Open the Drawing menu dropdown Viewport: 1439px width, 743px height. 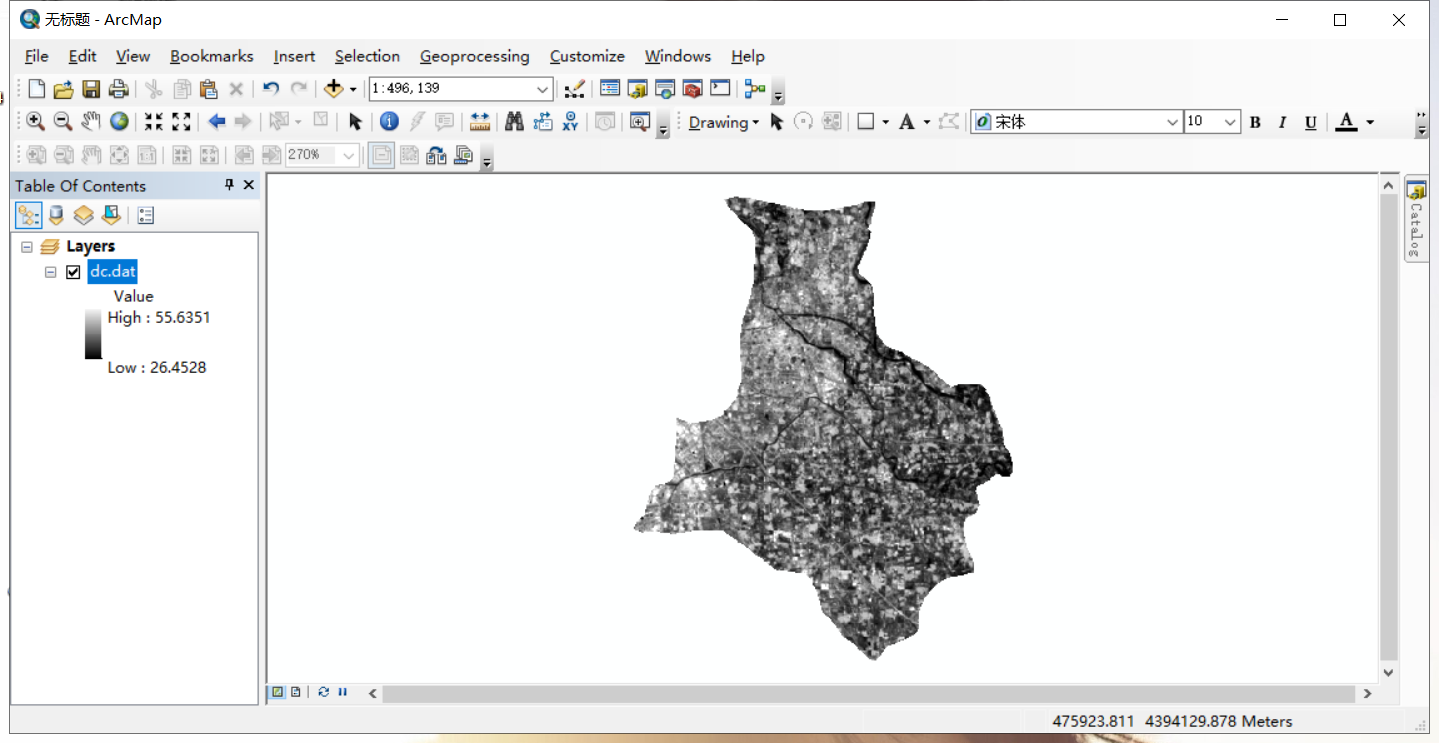pyautogui.click(x=724, y=122)
